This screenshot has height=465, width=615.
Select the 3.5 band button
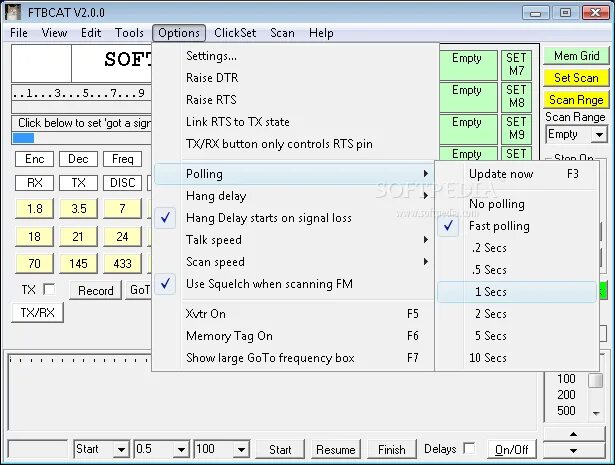pos(78,209)
